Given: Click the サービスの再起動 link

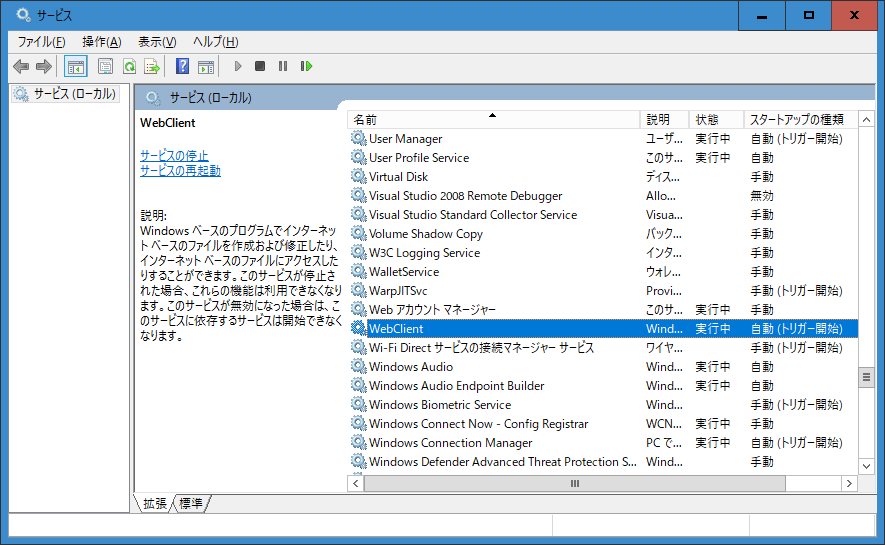Looking at the screenshot, I should [x=180, y=171].
